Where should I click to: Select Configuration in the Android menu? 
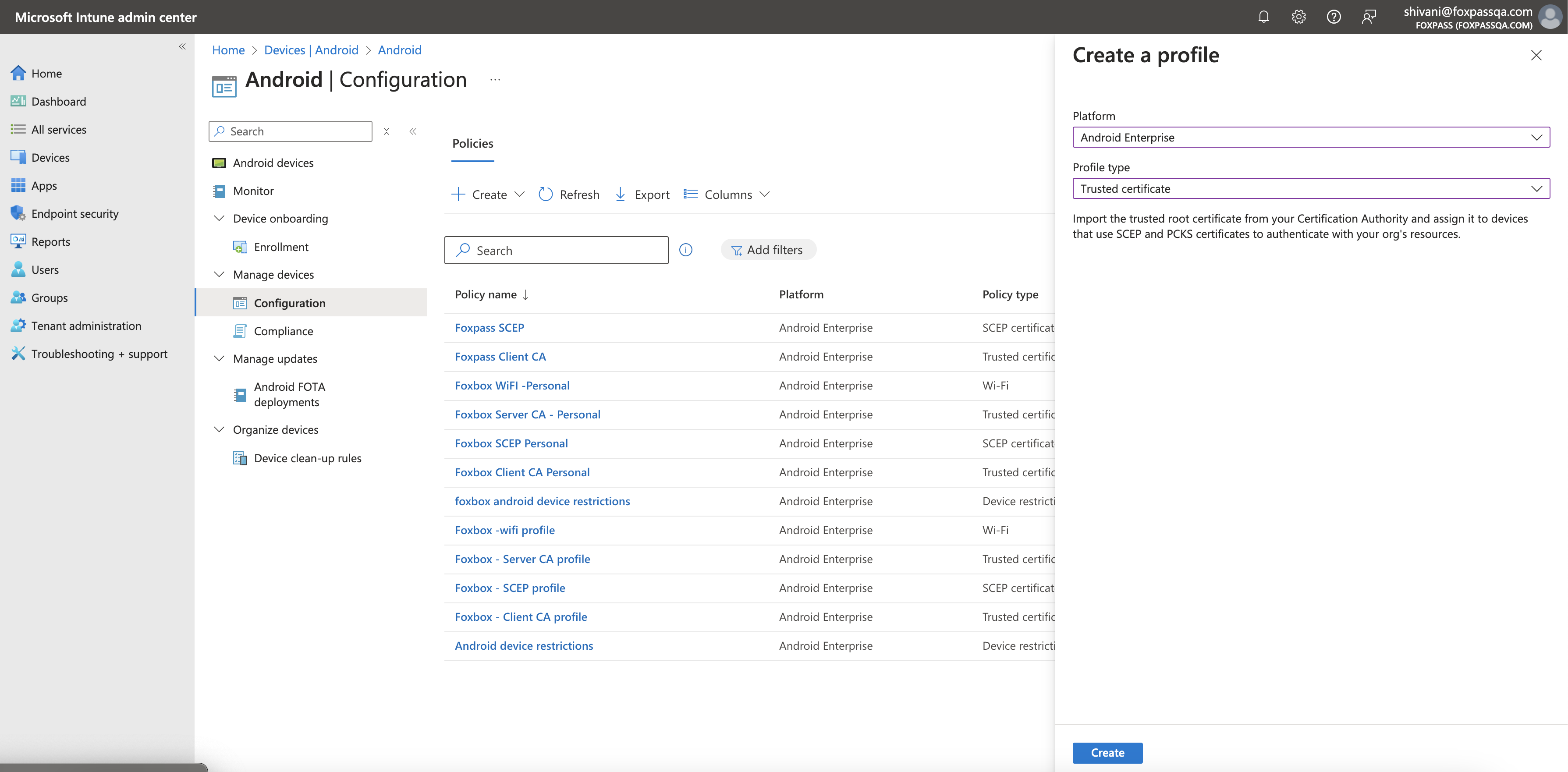point(311,302)
